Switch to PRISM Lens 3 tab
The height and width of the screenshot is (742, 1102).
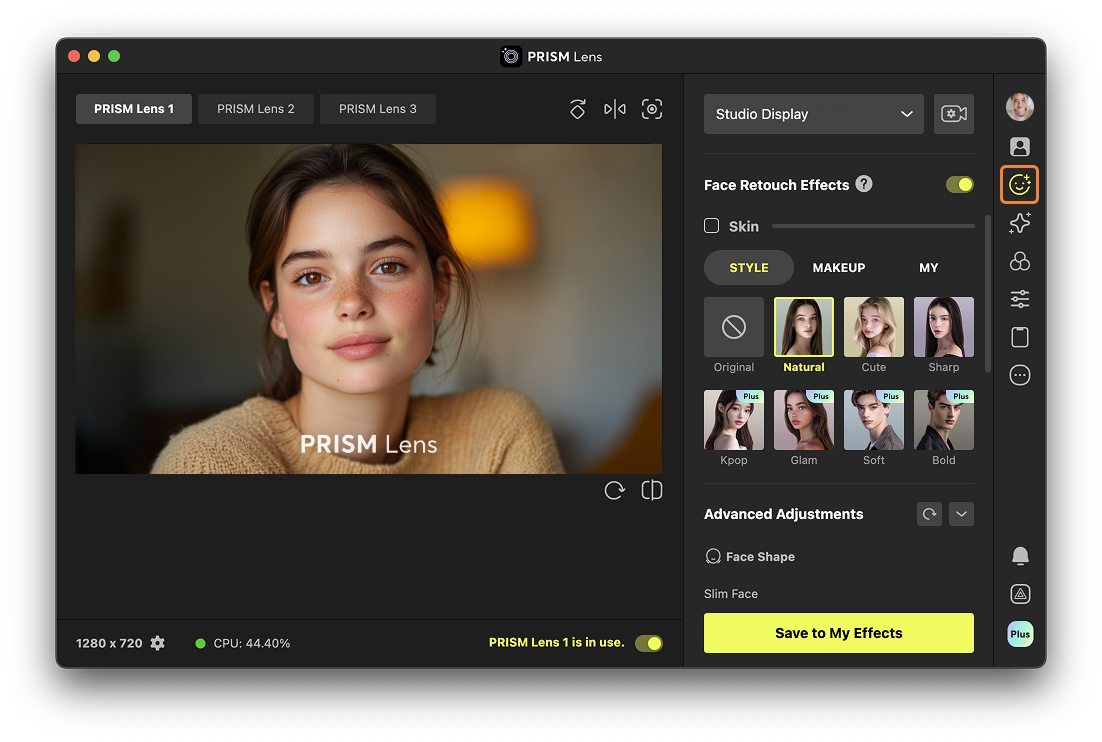(378, 109)
